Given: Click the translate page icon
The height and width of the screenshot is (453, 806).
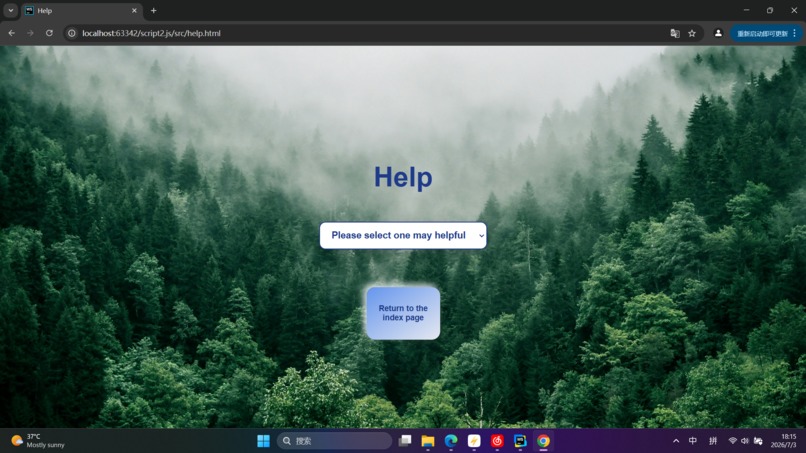Looking at the screenshot, I should [x=675, y=33].
